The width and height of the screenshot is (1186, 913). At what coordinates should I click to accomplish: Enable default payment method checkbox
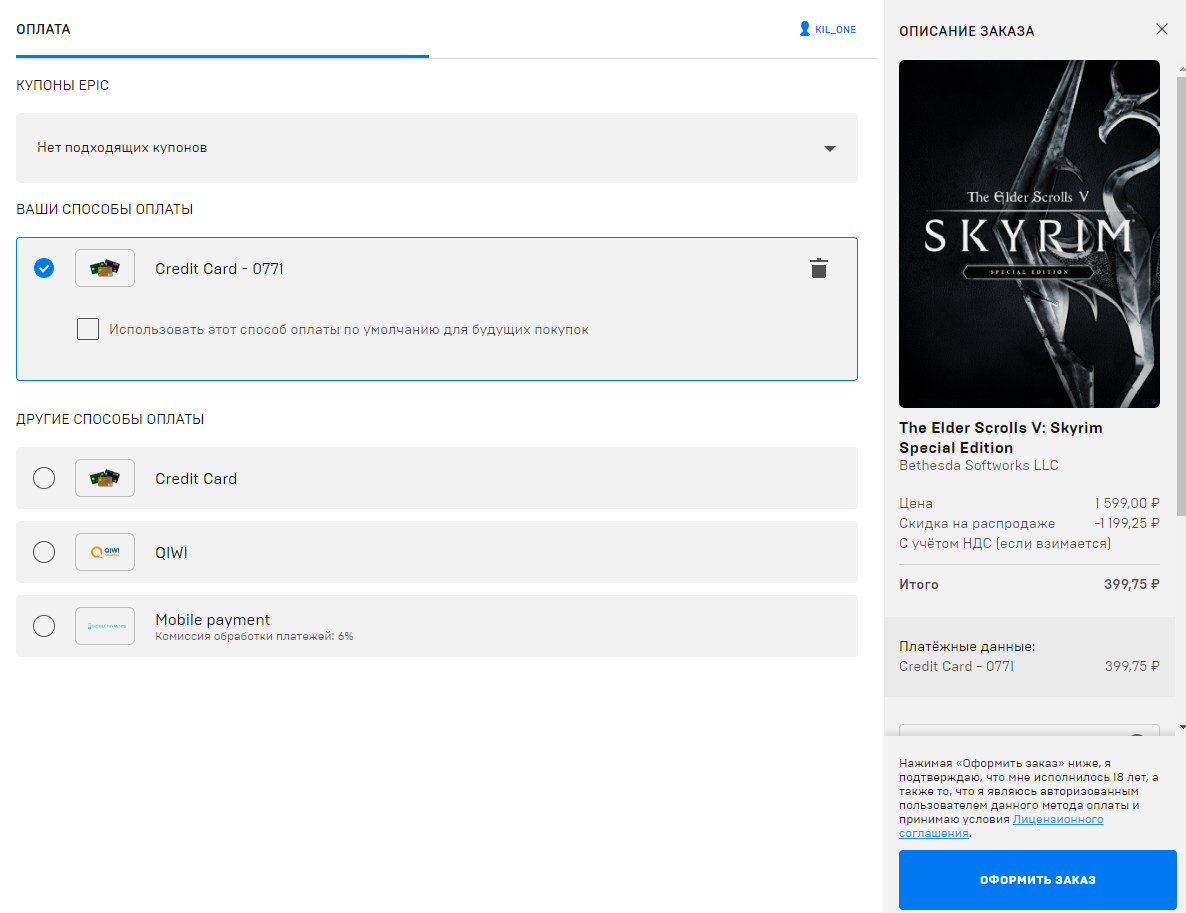point(88,329)
